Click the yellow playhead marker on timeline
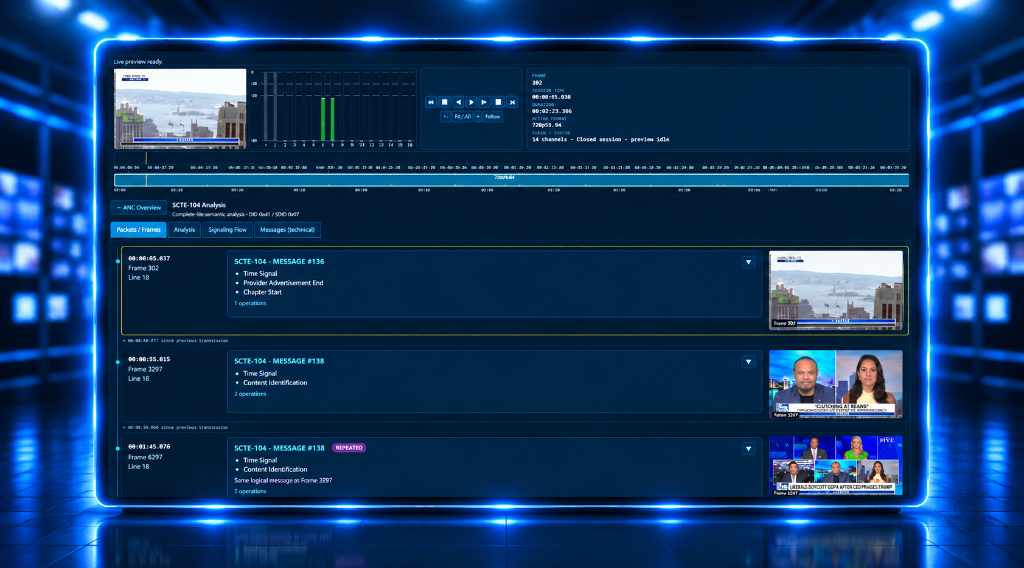The image size is (1024, 568). (x=146, y=159)
